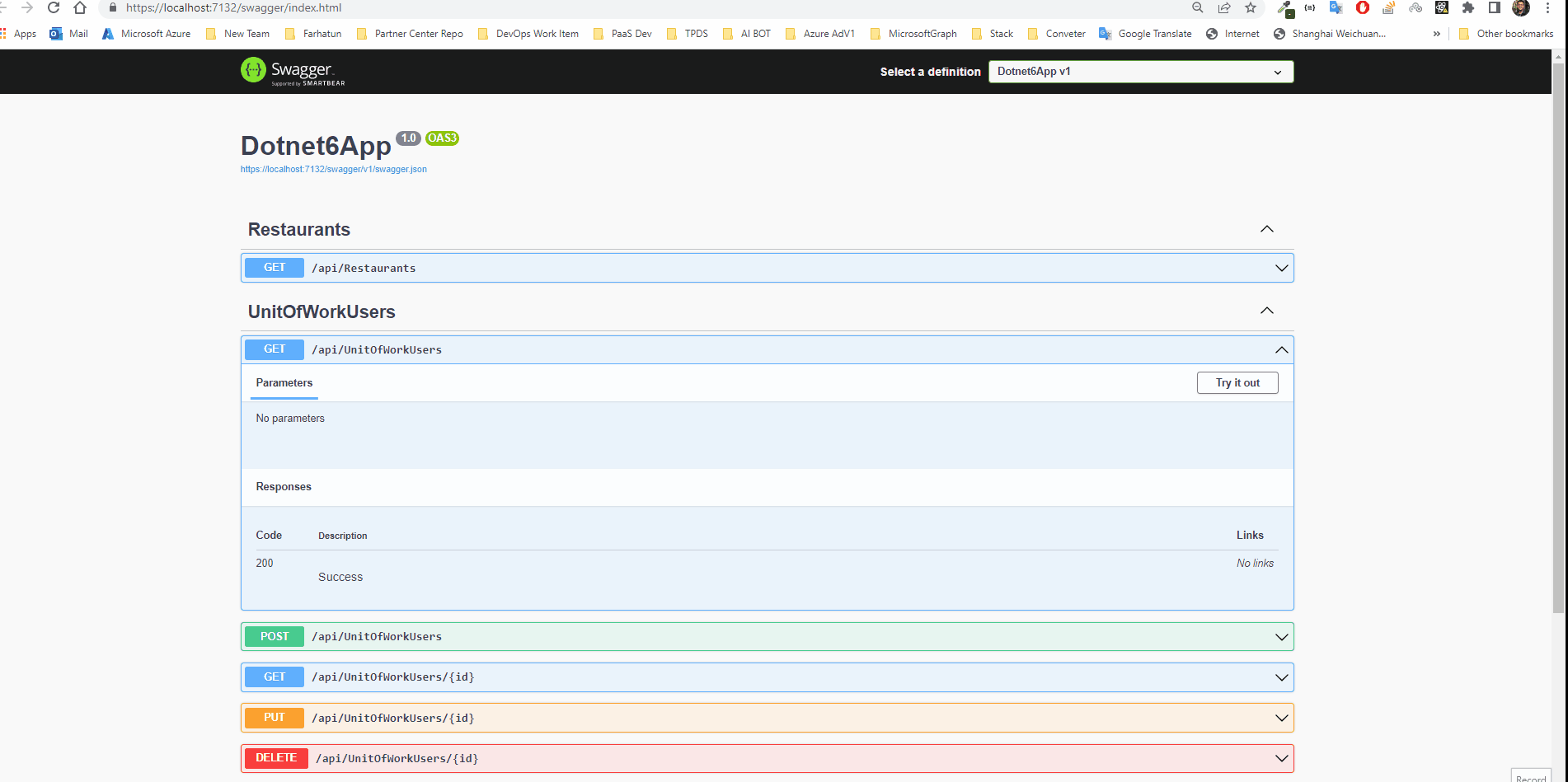This screenshot has width=1568, height=782.
Task: Open the gray cloud extension icon
Action: coord(1415,7)
